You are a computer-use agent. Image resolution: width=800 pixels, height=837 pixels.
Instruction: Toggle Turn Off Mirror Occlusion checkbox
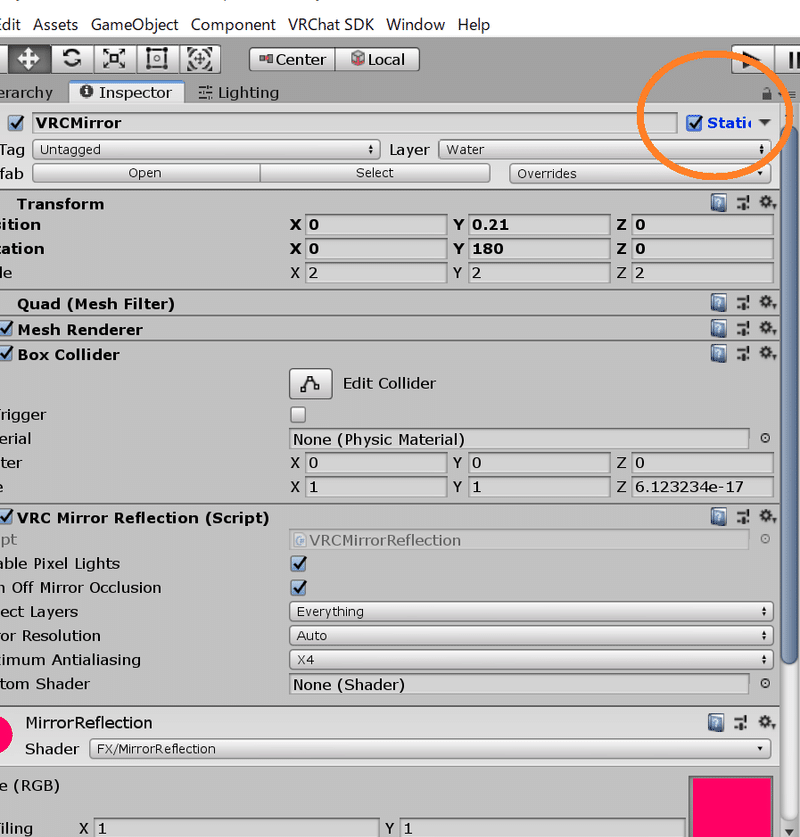(298, 587)
